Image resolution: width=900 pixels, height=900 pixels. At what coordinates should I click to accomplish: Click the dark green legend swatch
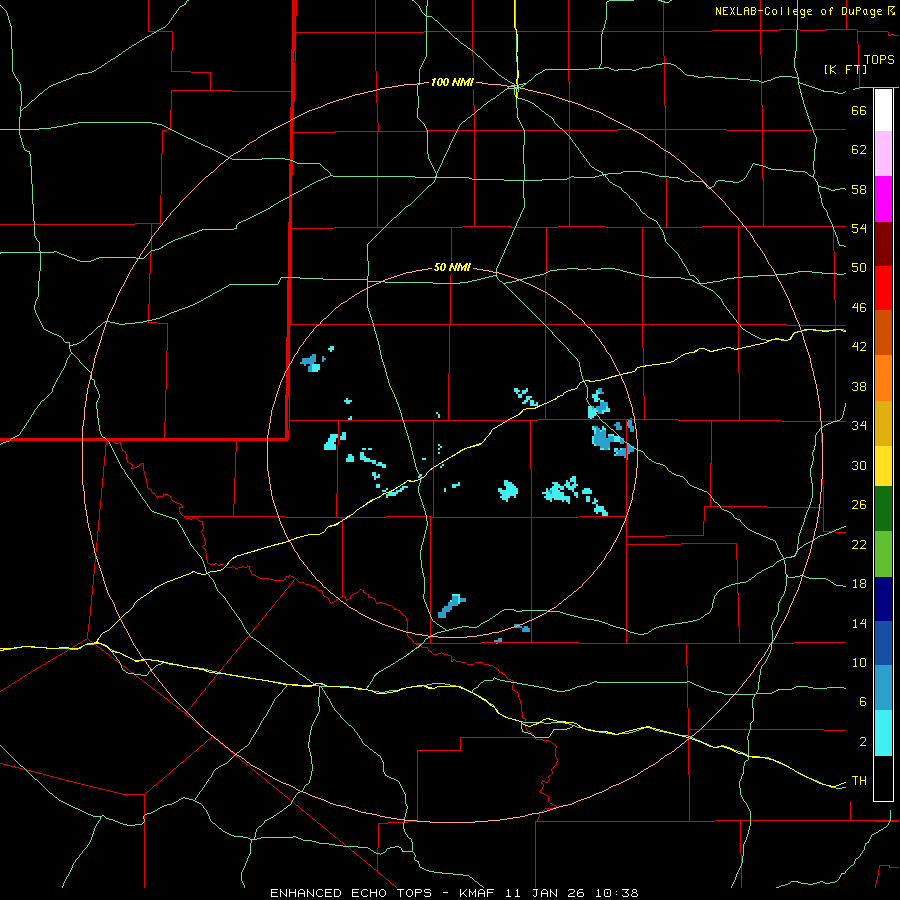tap(883, 509)
